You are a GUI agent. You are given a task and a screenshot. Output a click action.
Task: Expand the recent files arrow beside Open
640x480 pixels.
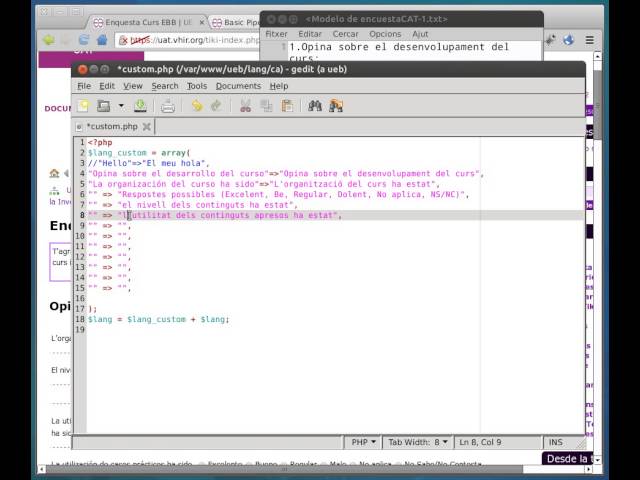[121, 106]
